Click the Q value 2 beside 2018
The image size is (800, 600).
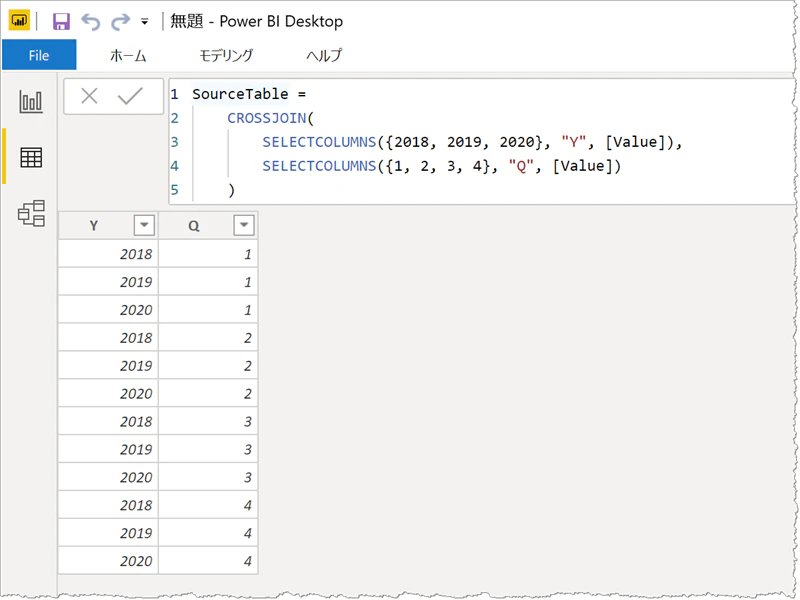click(x=208, y=338)
